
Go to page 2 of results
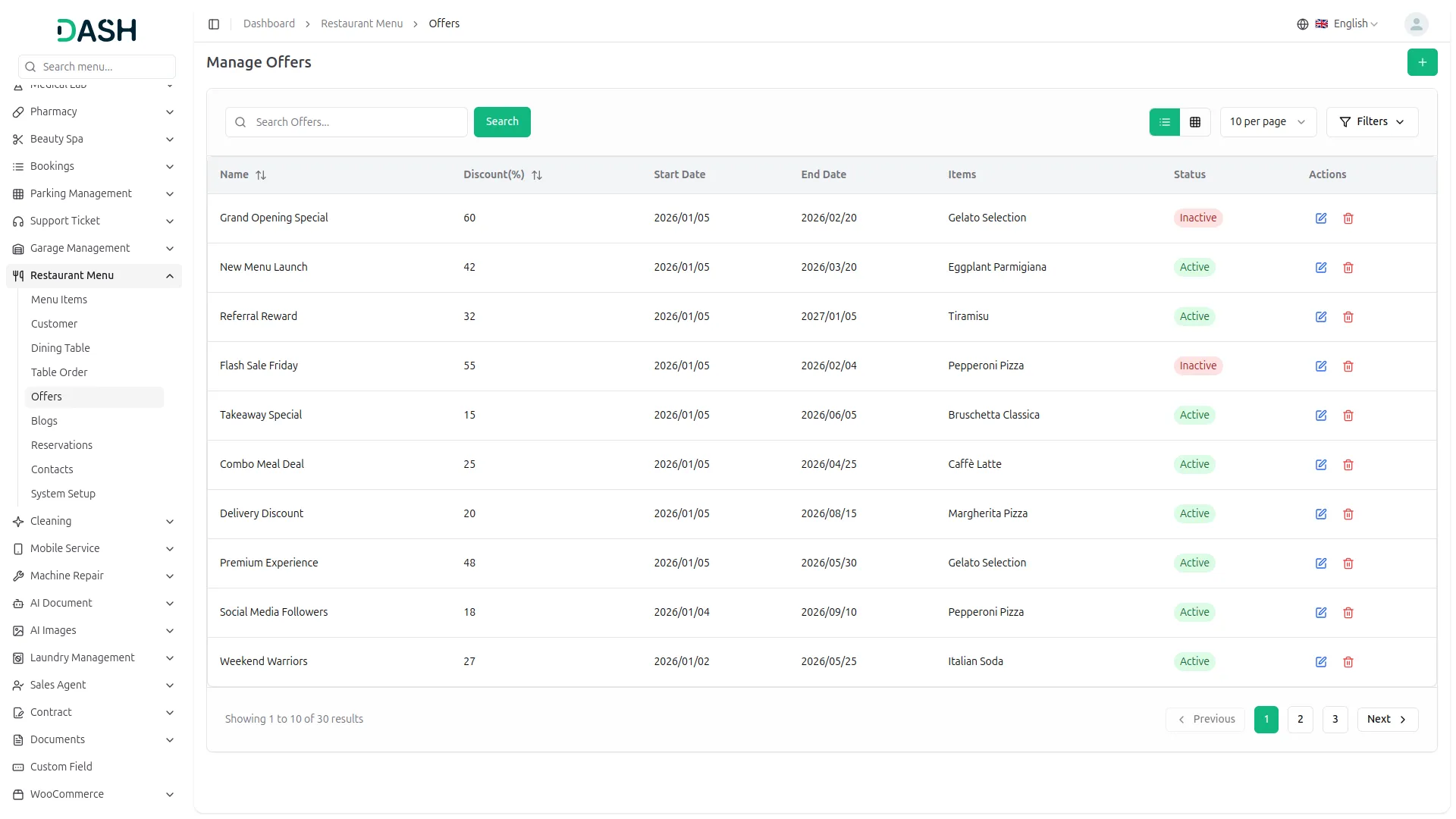coord(1299,719)
